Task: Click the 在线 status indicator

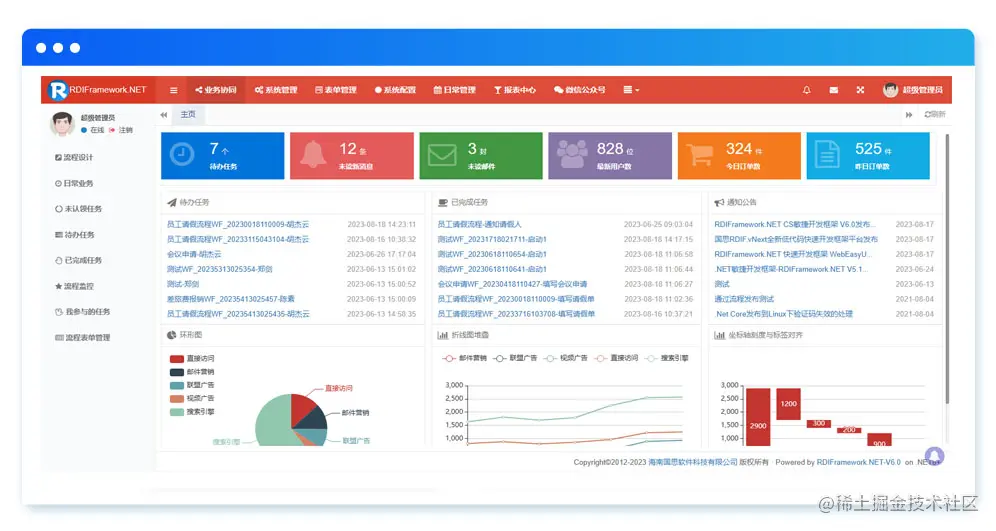Action: coord(93,130)
